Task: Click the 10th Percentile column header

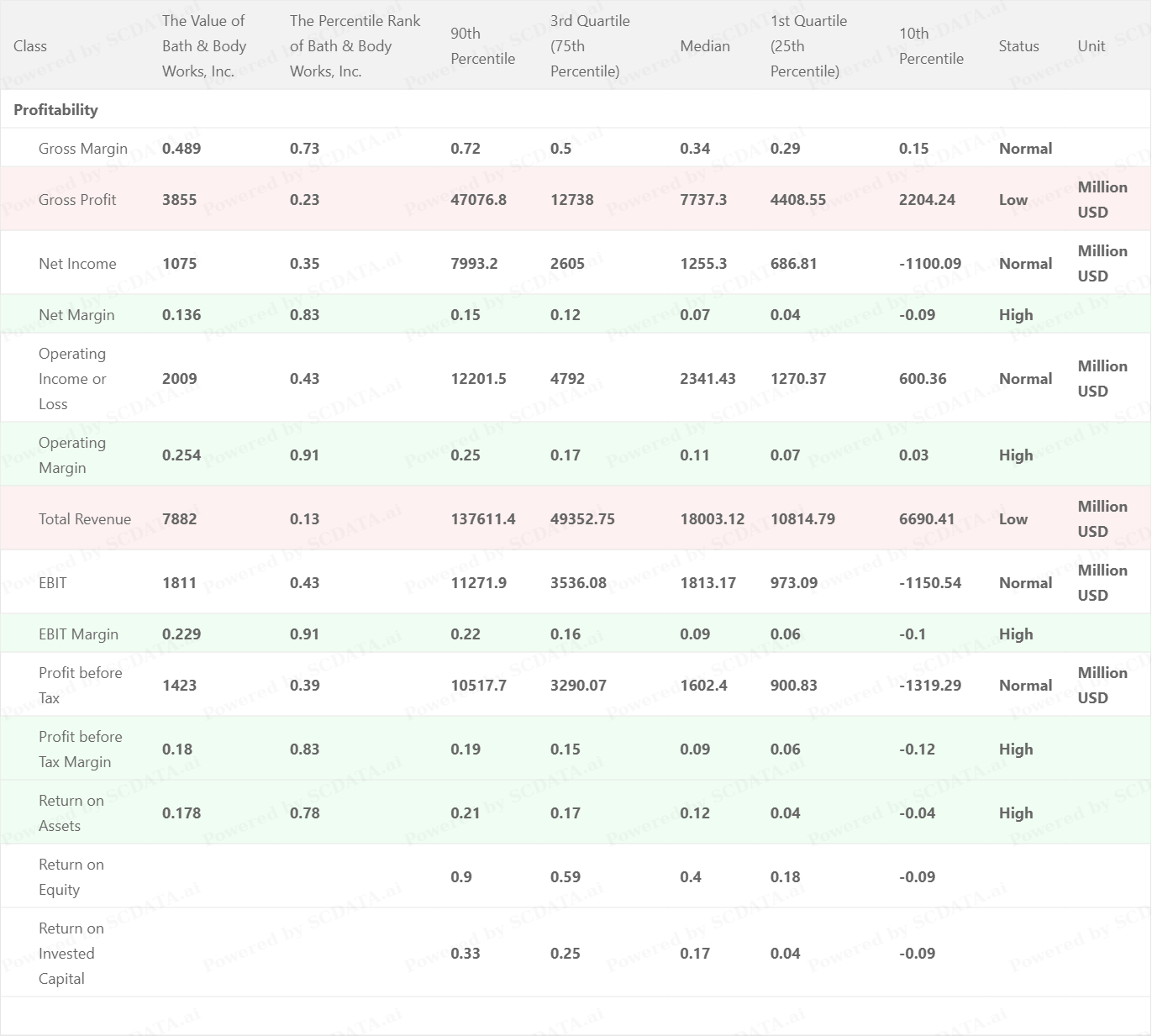Action: (930, 46)
